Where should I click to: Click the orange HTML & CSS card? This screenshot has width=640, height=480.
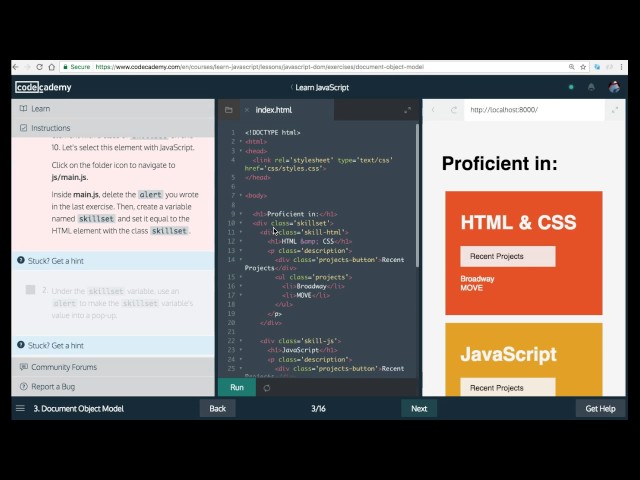click(524, 253)
